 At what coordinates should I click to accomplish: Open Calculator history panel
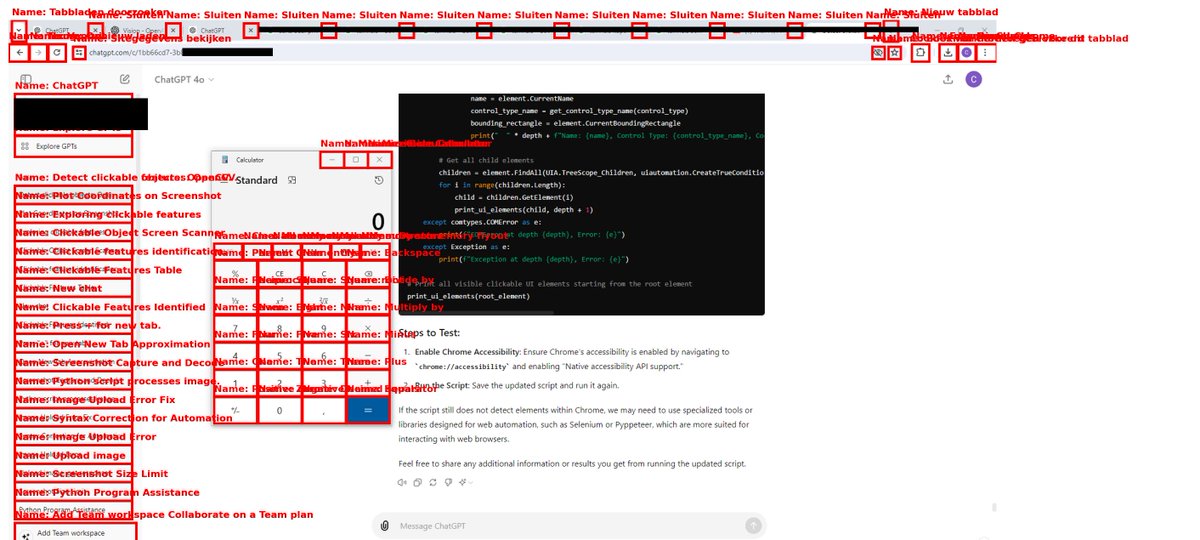(379, 180)
